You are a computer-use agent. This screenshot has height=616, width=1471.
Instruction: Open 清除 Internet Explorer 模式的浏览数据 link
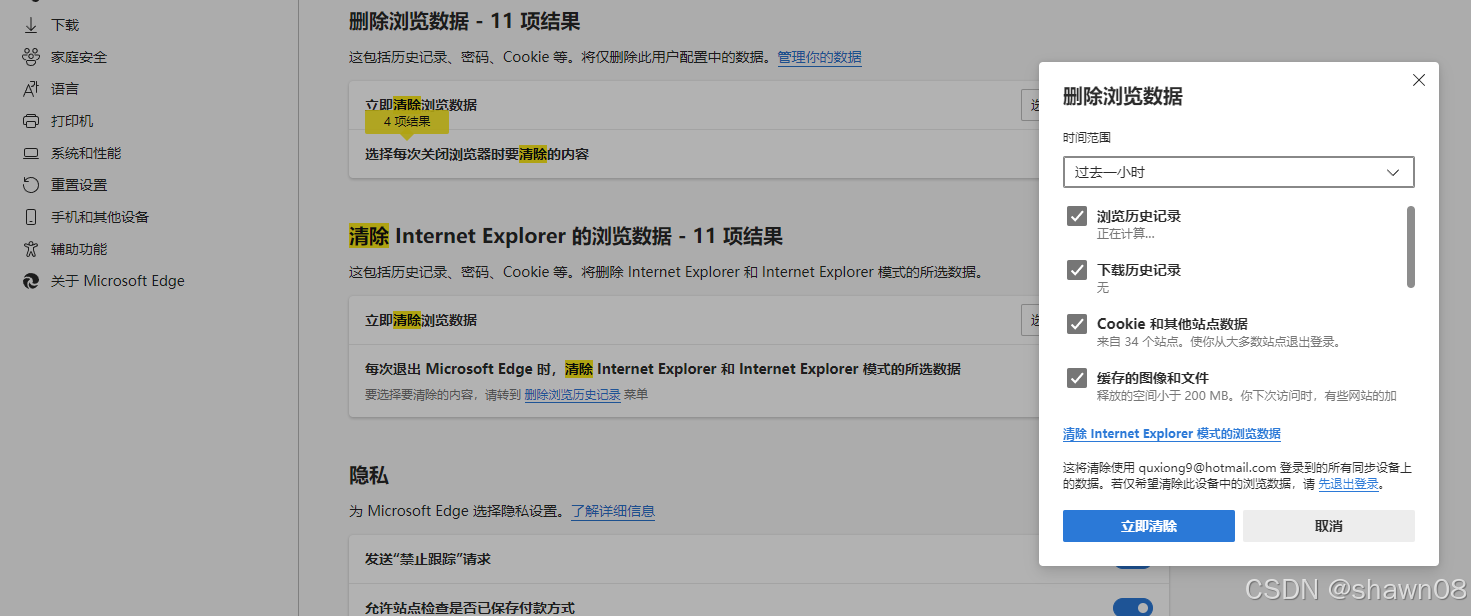pos(1171,434)
